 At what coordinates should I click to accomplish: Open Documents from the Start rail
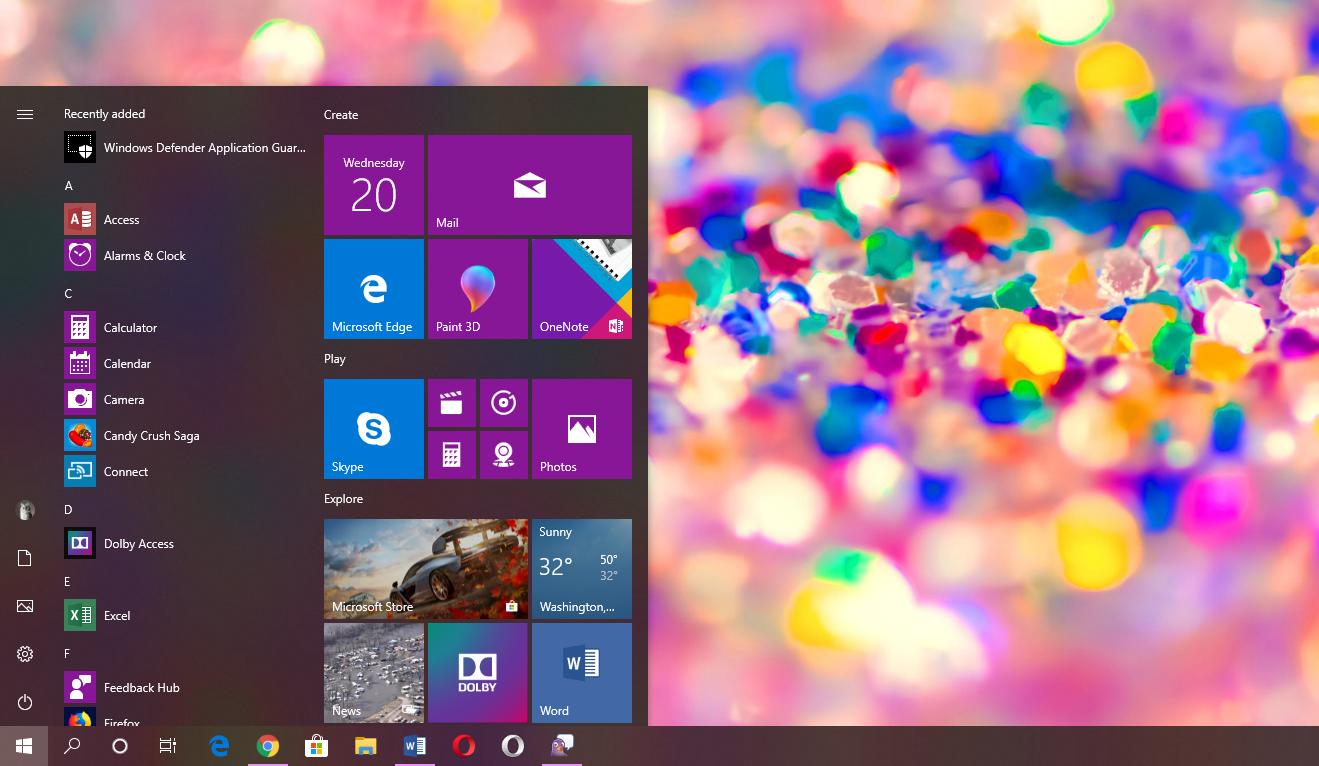pyautogui.click(x=25, y=558)
